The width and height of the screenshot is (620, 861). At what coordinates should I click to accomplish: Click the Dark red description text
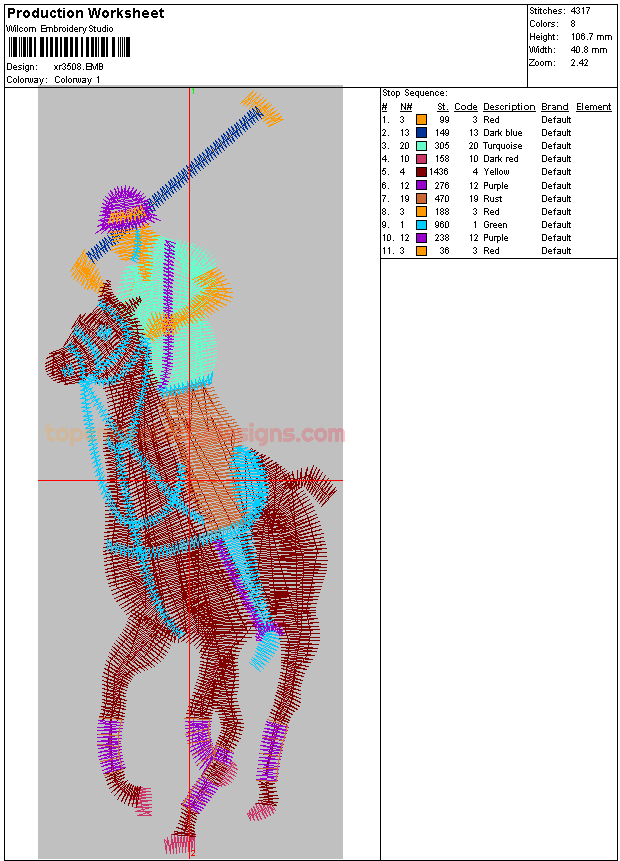pos(500,159)
